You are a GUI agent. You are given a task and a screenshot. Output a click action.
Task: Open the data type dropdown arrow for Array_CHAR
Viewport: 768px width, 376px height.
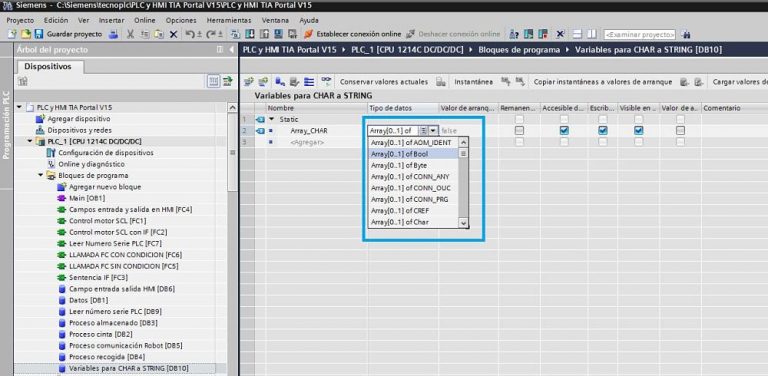(433, 131)
